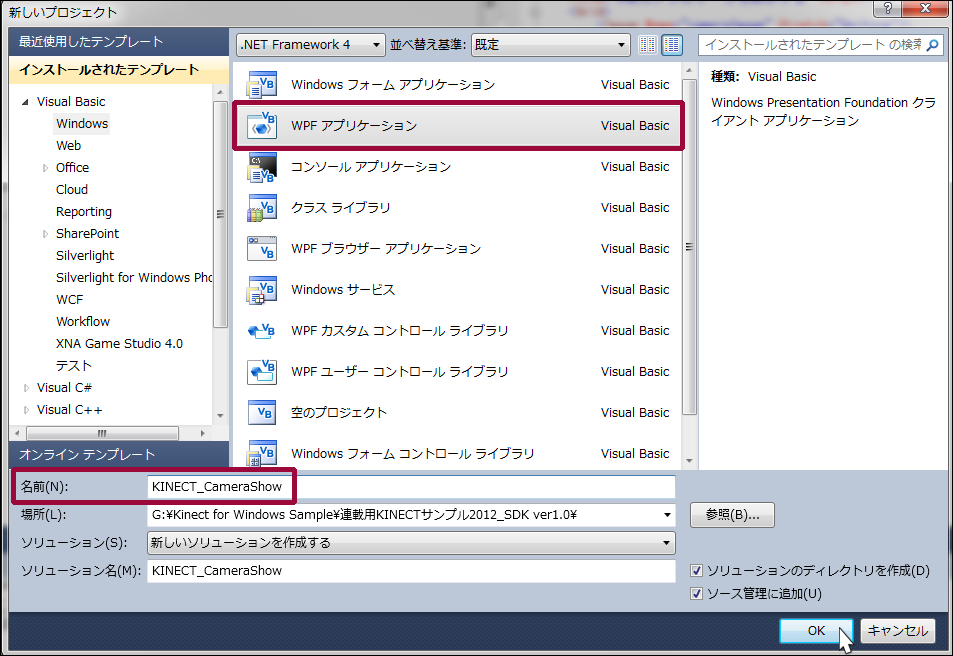The height and width of the screenshot is (656, 953).
Task: Expand the SharePoint tree node
Action: [45, 234]
